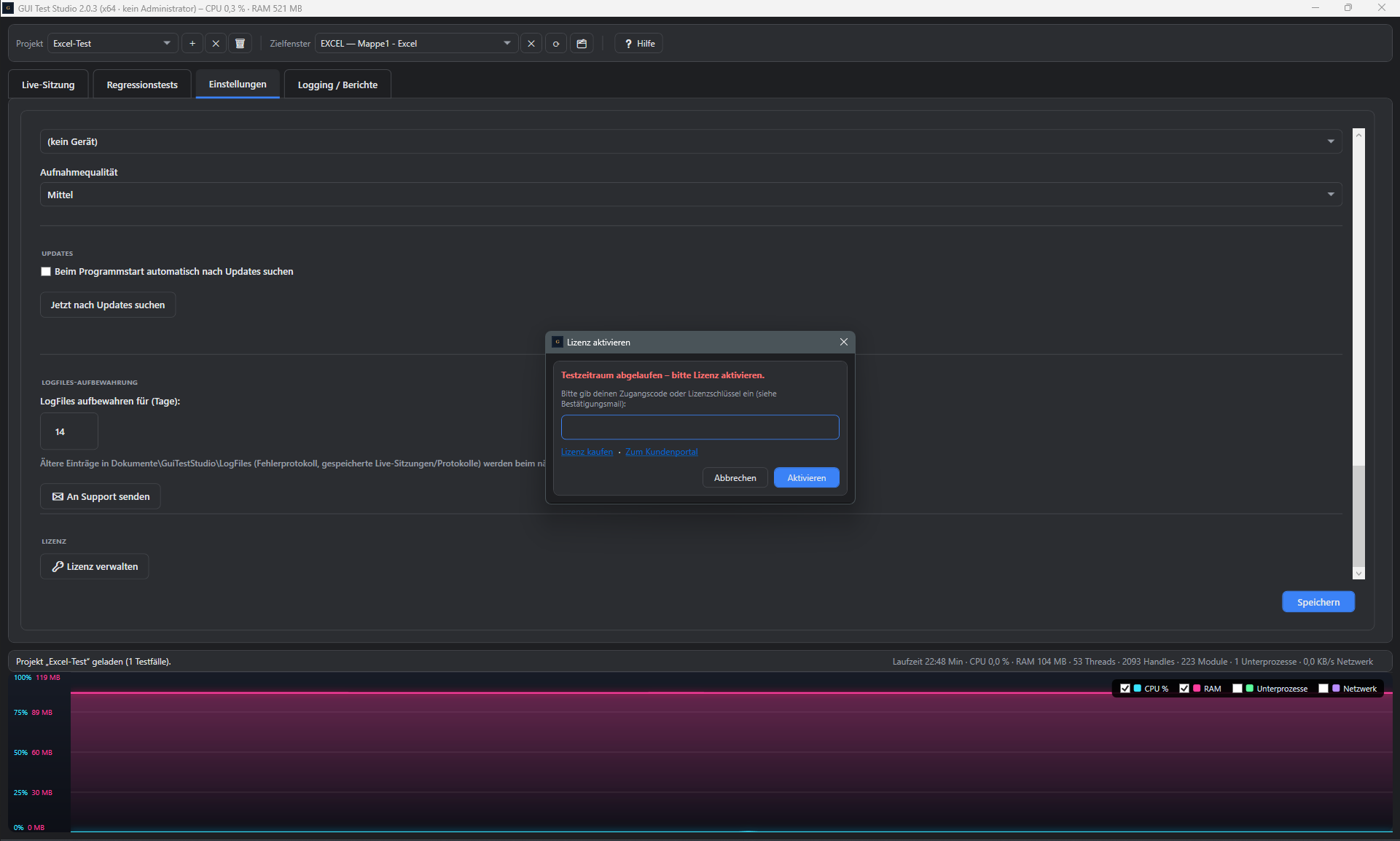
Task: Click the plus icon to add a project
Action: coord(192,44)
